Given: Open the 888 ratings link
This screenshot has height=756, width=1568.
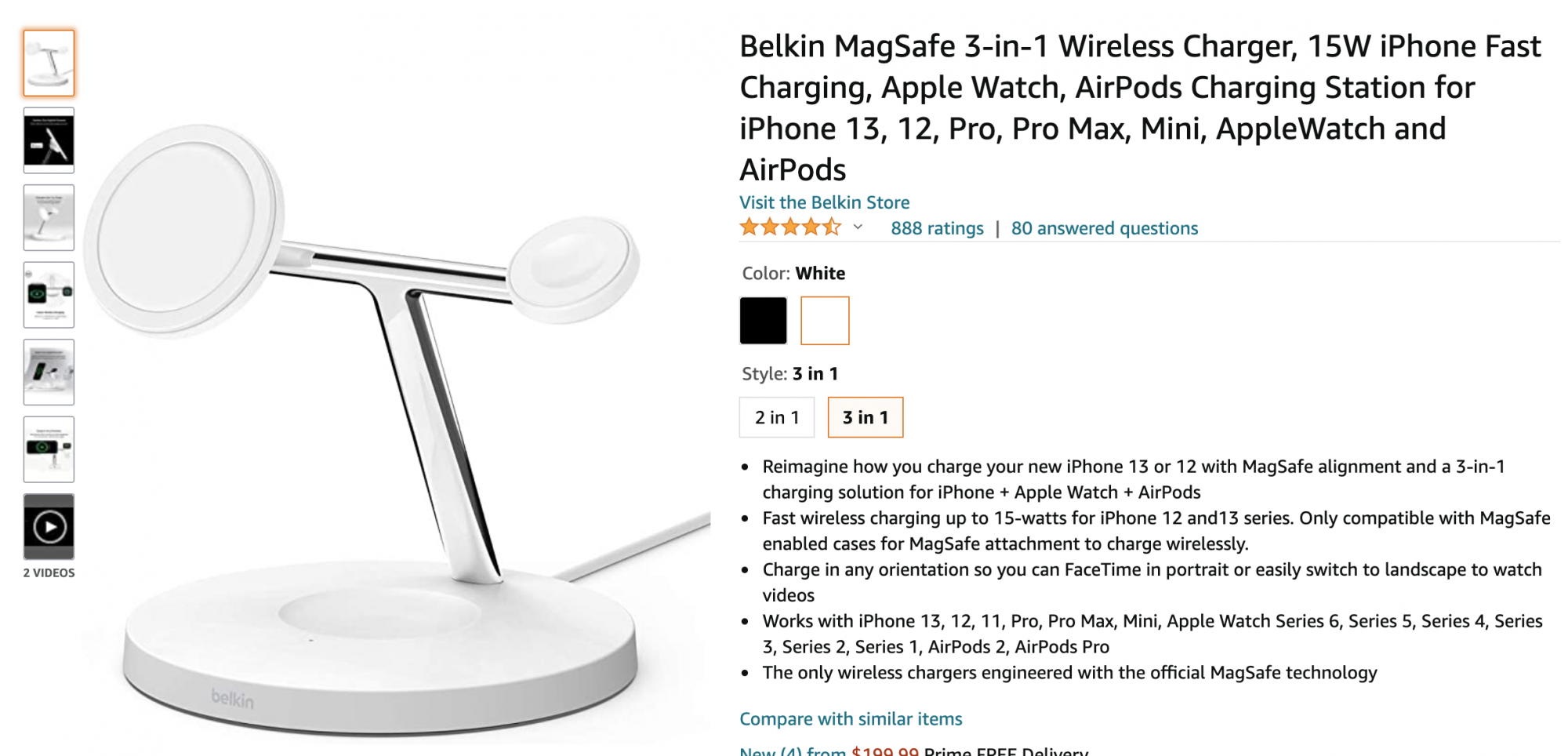Looking at the screenshot, I should coord(937,228).
